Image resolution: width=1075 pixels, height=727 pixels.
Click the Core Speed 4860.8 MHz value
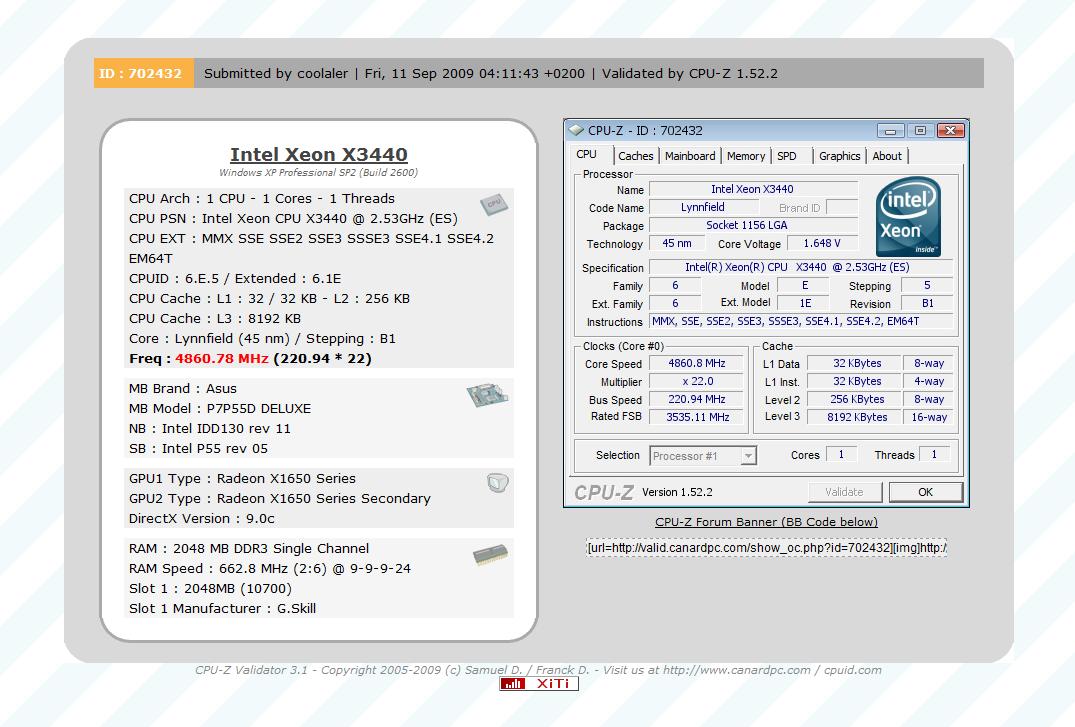click(x=696, y=364)
